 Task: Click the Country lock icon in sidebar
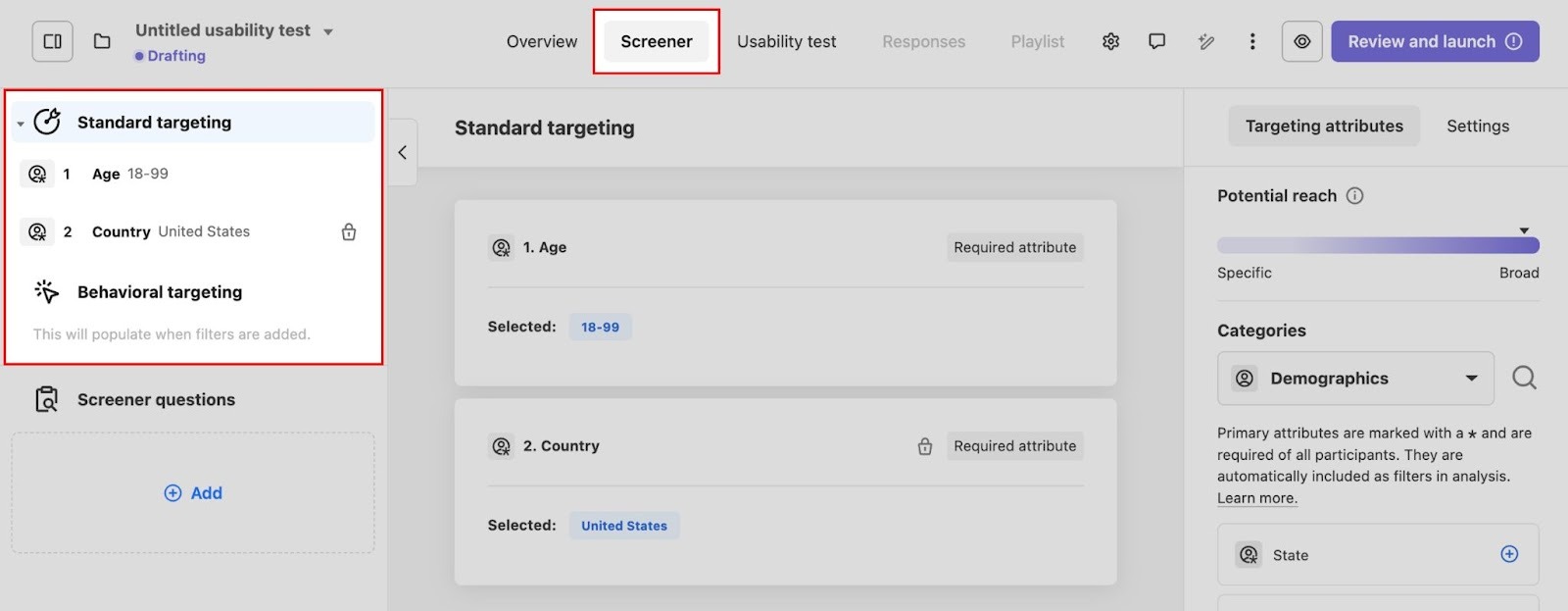point(349,232)
